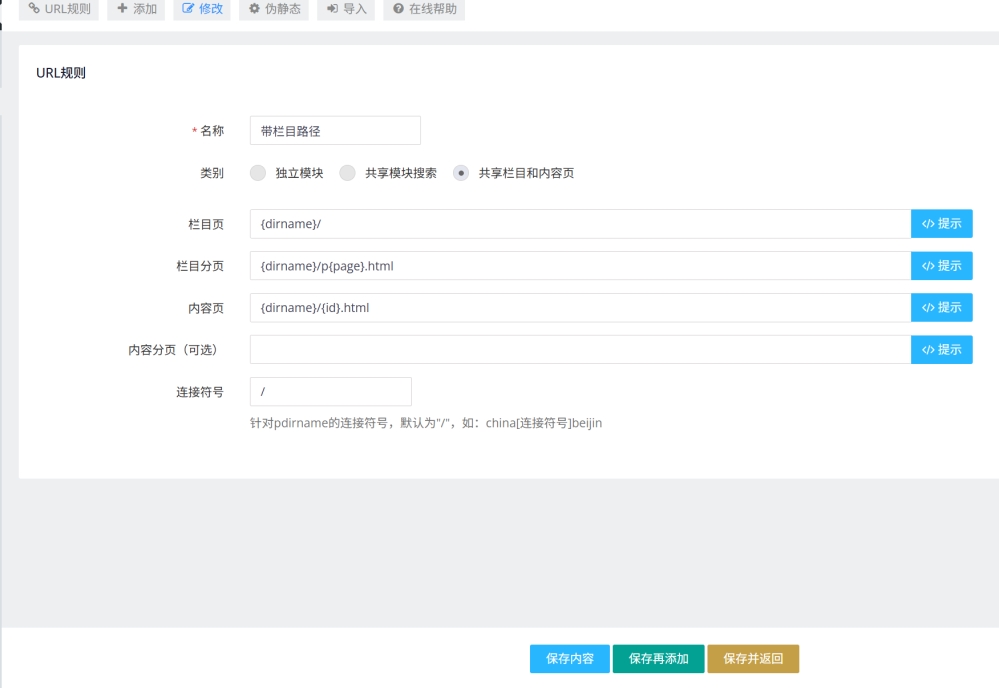
Task: Click the 栏目分页 URL input field
Action: 580,266
